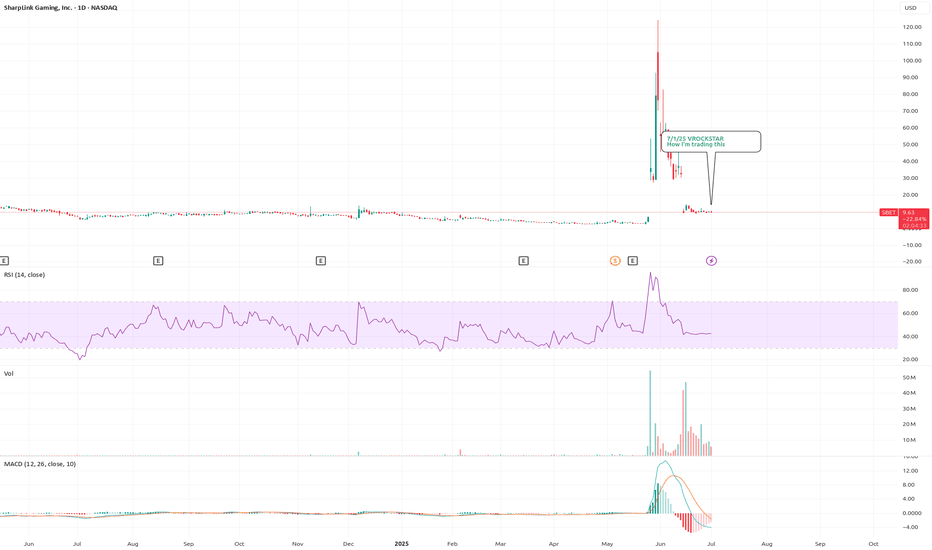This screenshot has width=932, height=550.
Task: Open the E earnings marker above the Nov label
Action: 321,260
